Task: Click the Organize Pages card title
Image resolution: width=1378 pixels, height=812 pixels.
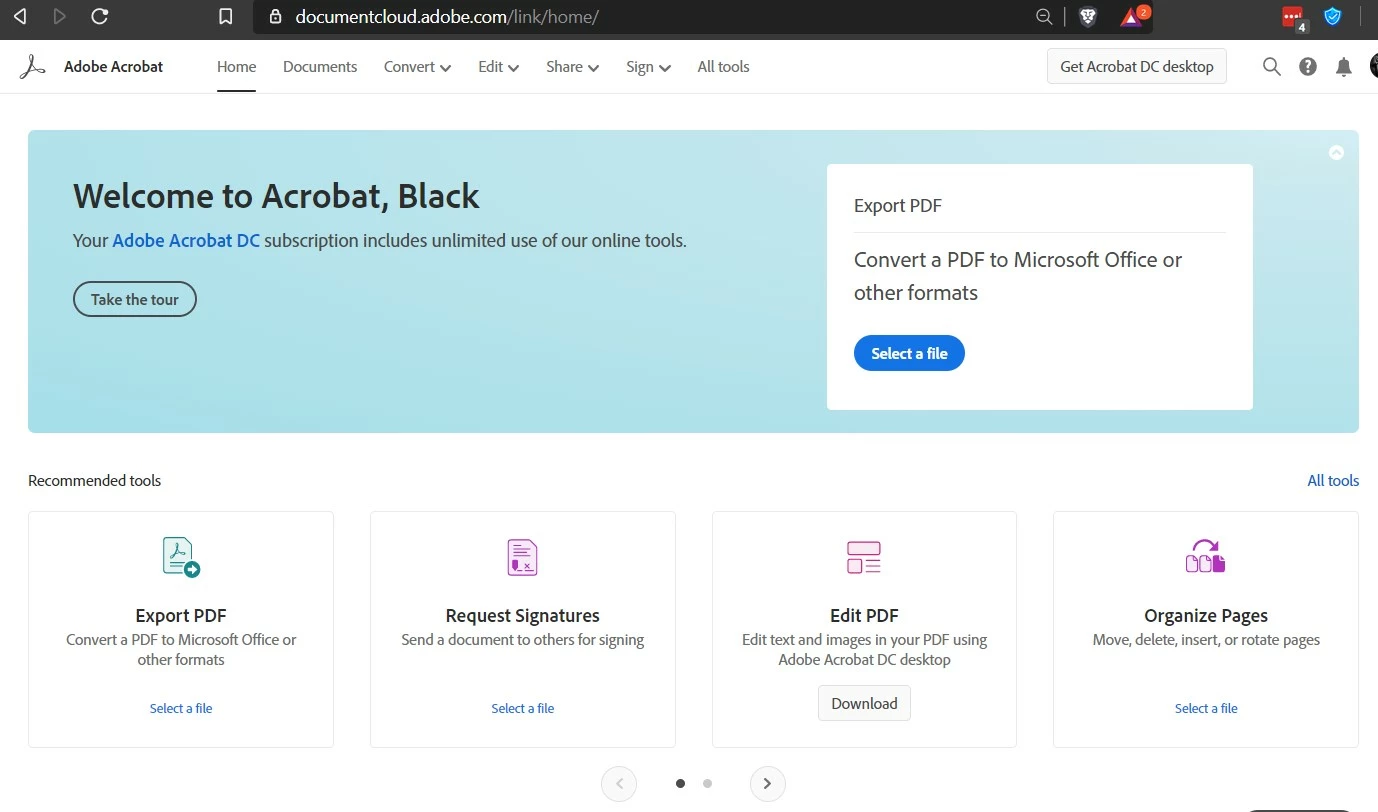Action: [1206, 616]
